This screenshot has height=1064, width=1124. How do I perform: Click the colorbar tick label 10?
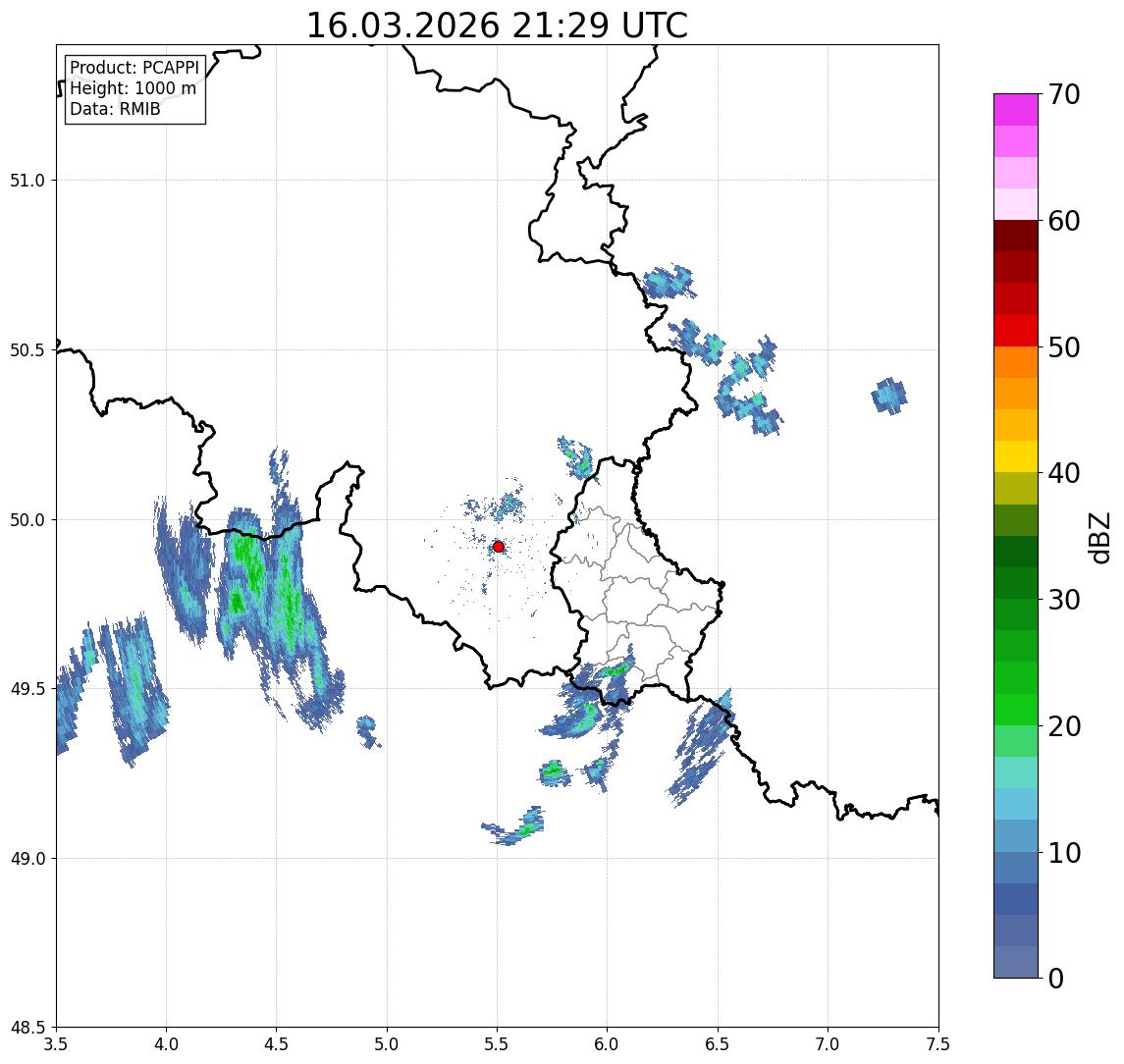pyautogui.click(x=1064, y=853)
